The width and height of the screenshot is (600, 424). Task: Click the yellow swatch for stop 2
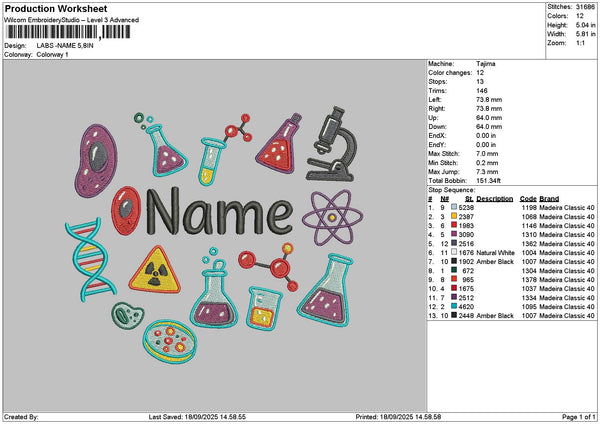(455, 215)
